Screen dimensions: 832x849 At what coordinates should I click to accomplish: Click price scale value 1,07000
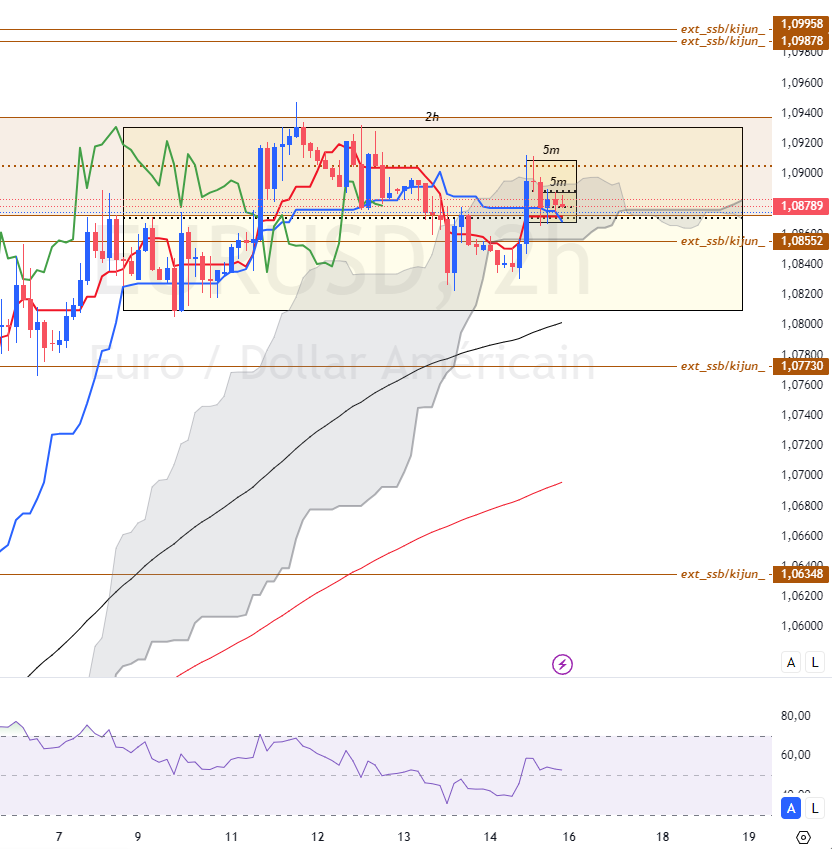(802, 475)
